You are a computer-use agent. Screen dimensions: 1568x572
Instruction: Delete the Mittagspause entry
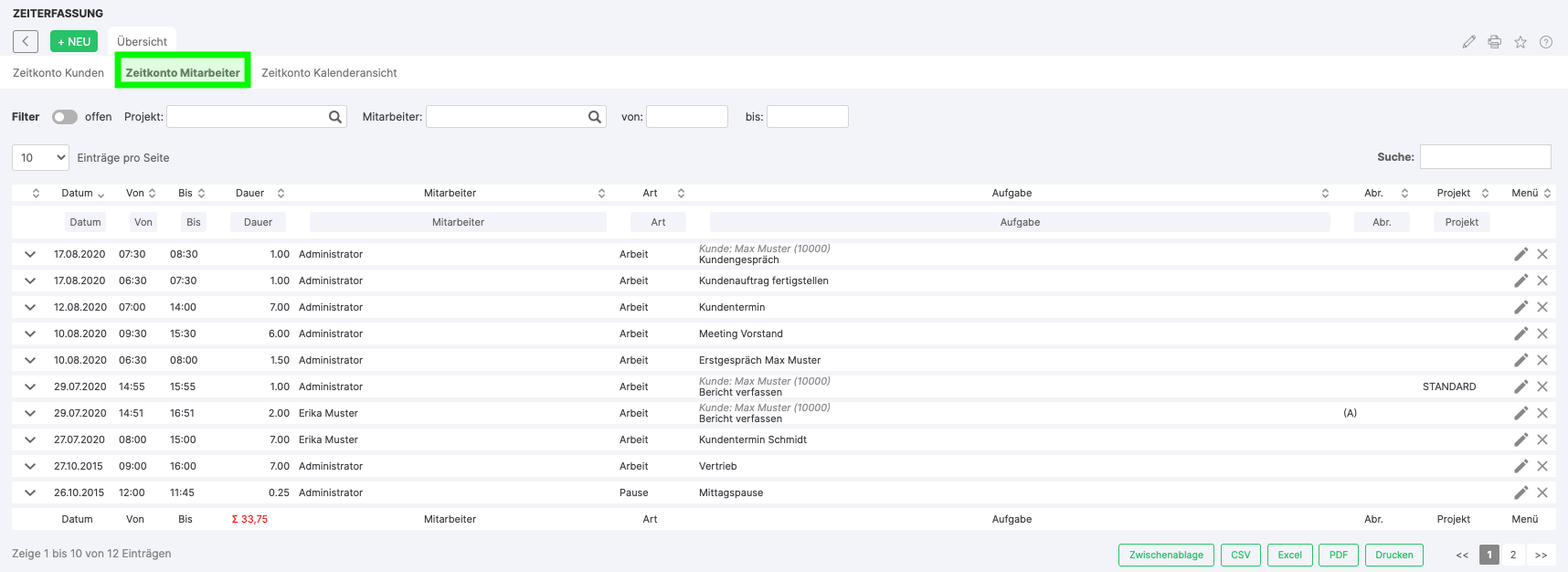click(x=1542, y=493)
